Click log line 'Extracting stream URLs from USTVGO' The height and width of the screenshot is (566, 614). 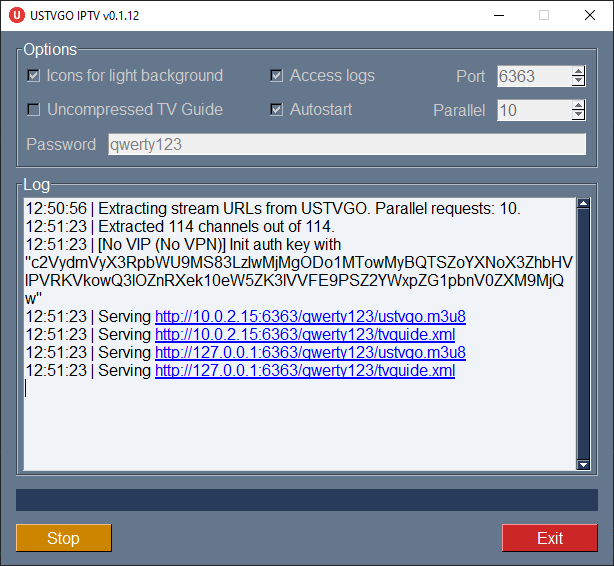point(233,208)
